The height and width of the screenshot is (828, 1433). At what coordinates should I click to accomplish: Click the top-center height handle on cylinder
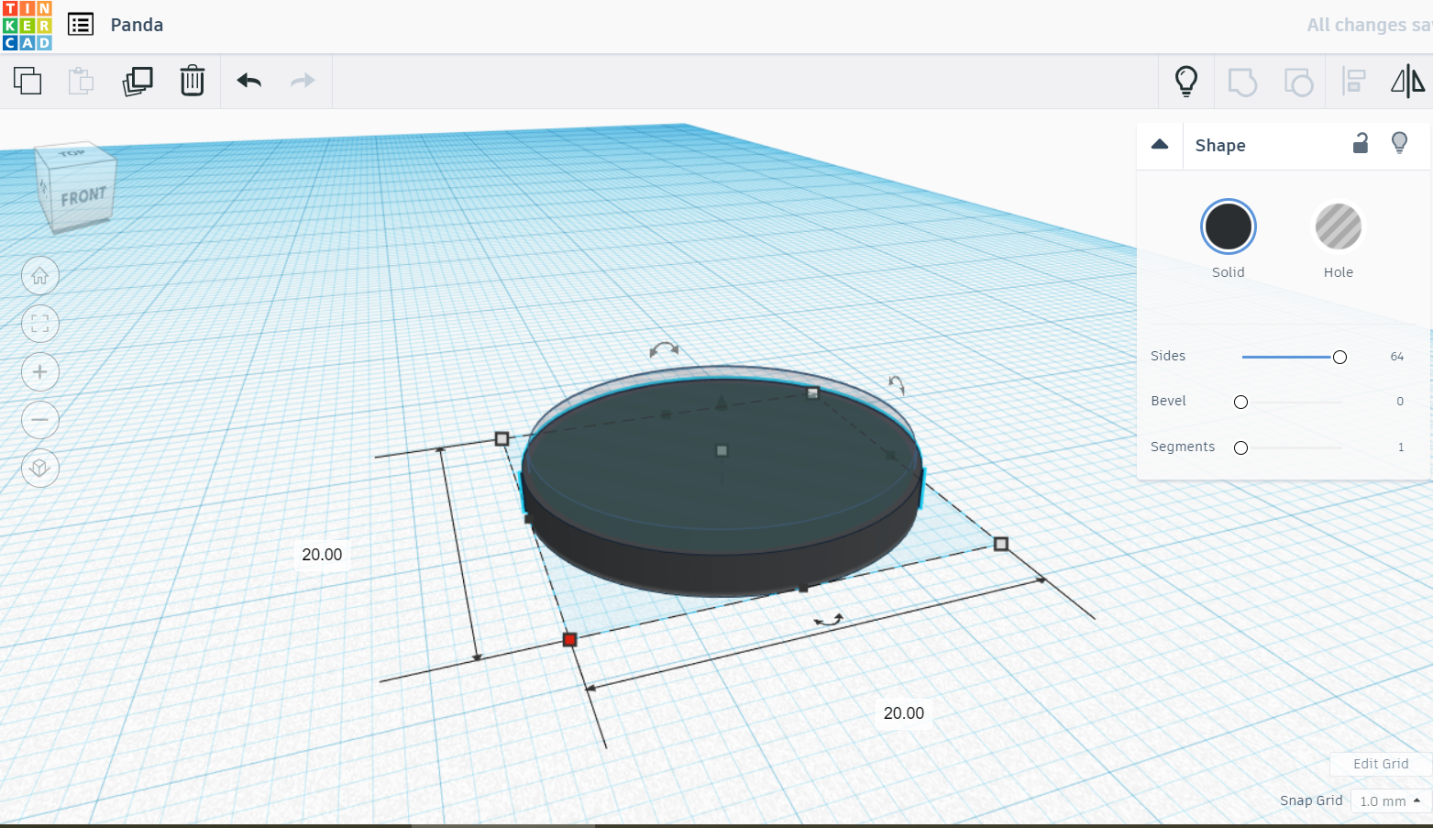(x=722, y=451)
